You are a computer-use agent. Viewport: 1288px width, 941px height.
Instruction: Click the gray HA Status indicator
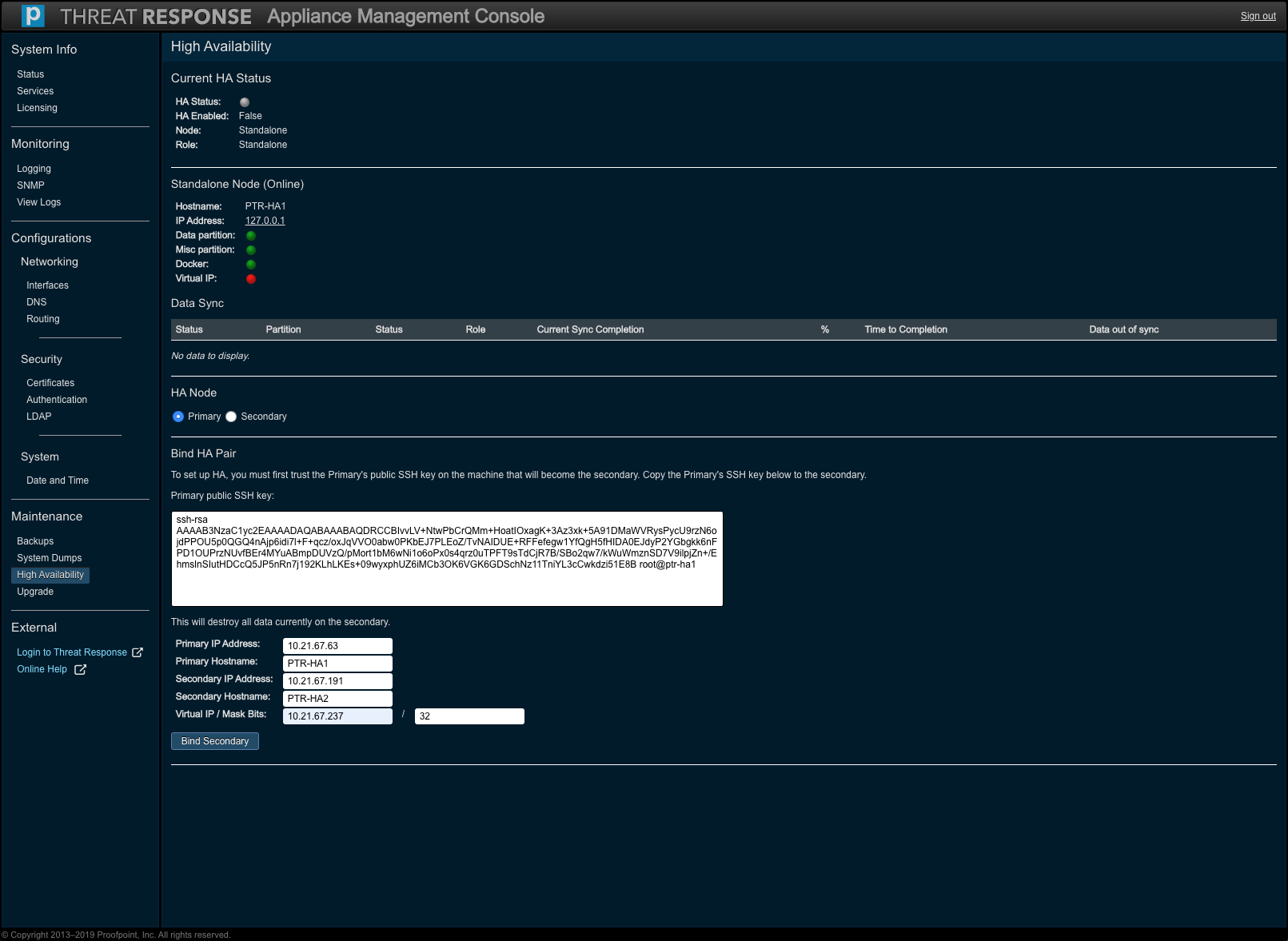[245, 102]
